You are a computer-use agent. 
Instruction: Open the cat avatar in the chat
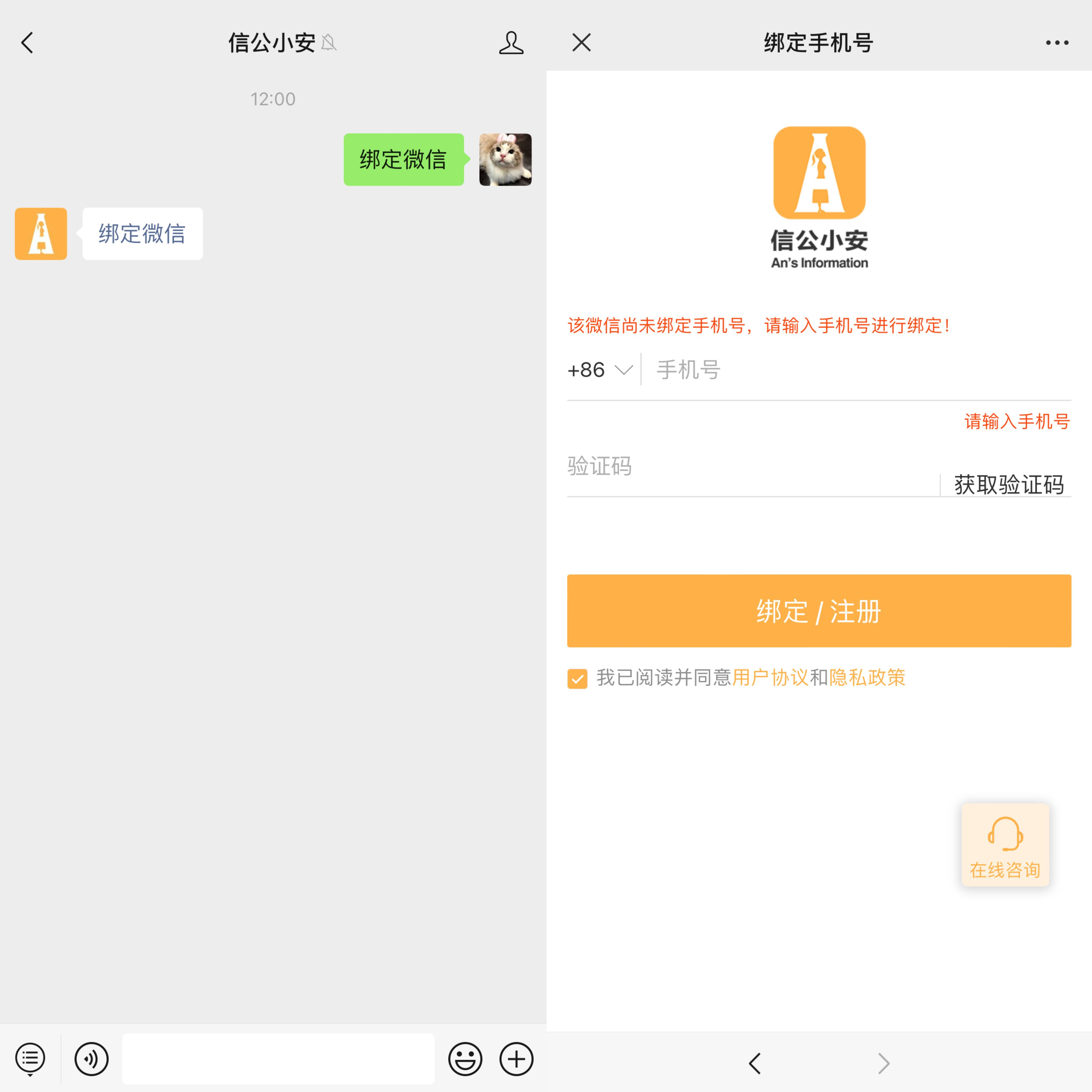[x=505, y=159]
